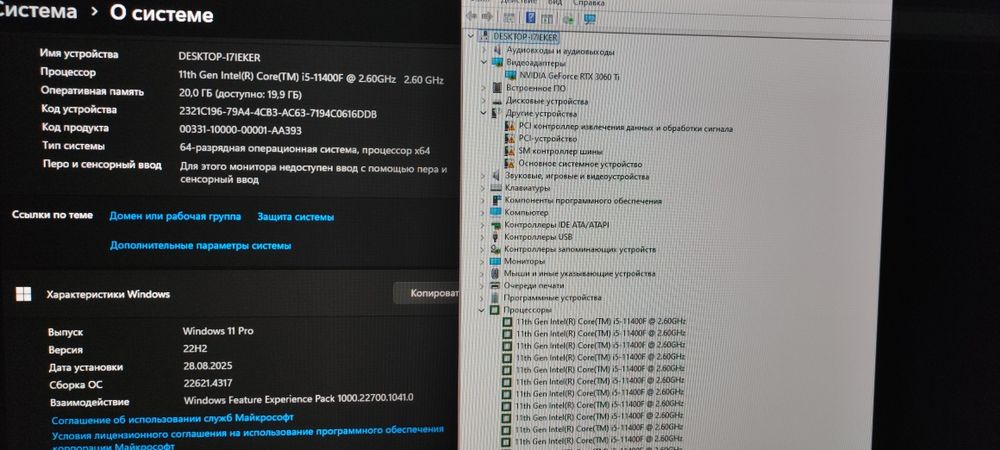Click the printer icon beside Очереди печати
Image resolution: width=1000 pixels, height=450 pixels.
496,286
